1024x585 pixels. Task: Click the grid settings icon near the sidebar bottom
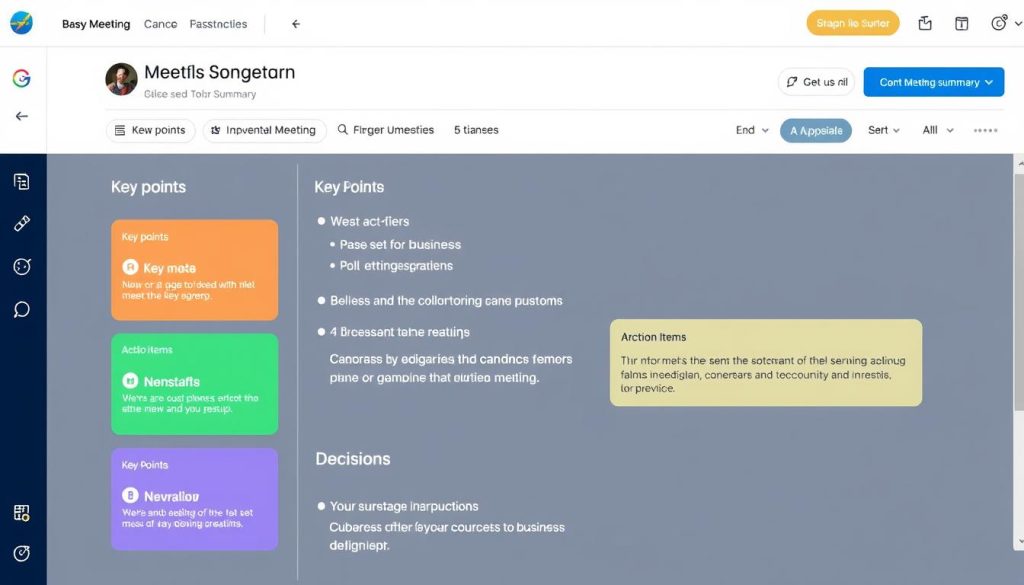pyautogui.click(x=22, y=512)
